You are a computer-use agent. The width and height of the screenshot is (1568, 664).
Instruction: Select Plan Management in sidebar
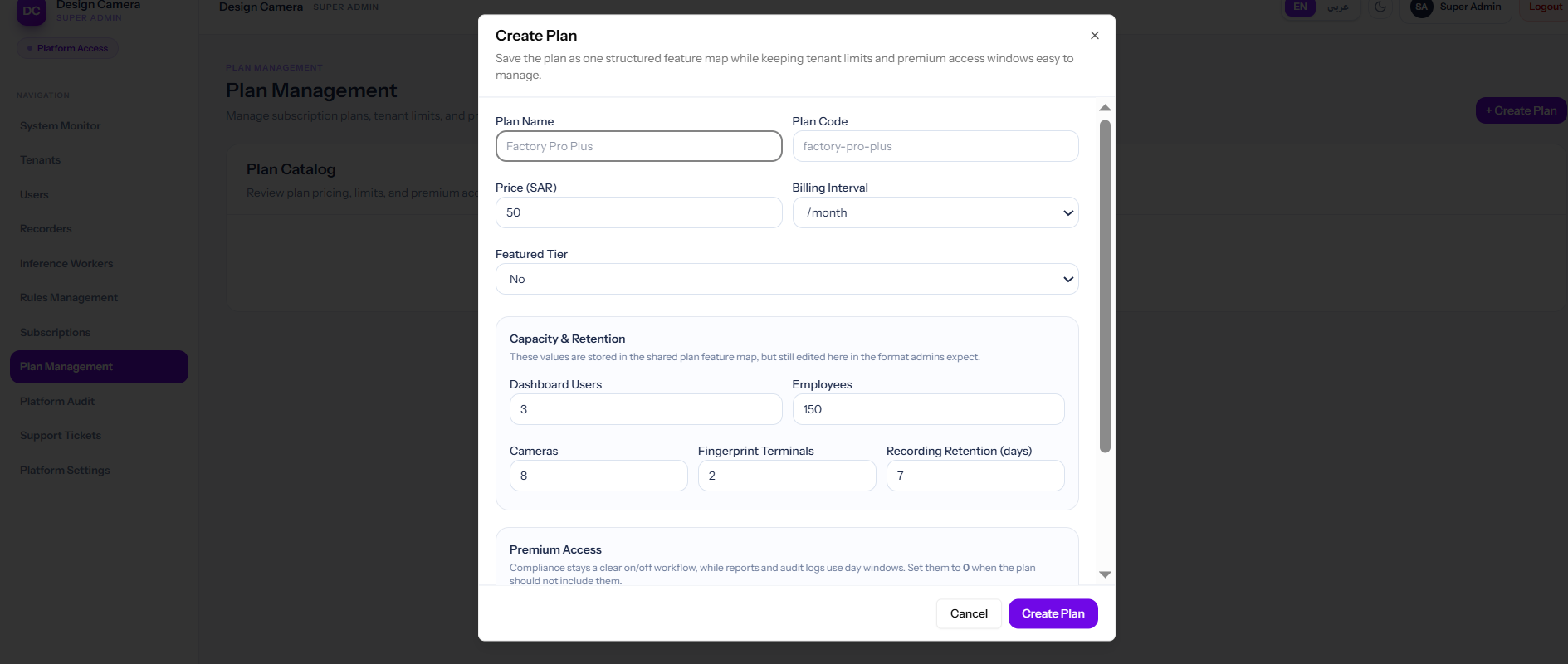pos(99,367)
